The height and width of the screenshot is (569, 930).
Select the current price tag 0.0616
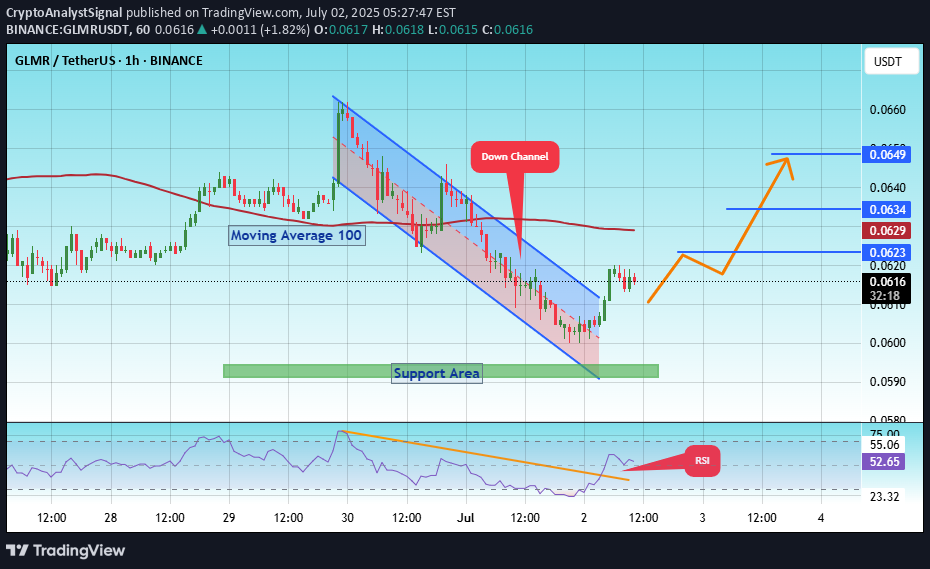(x=887, y=282)
